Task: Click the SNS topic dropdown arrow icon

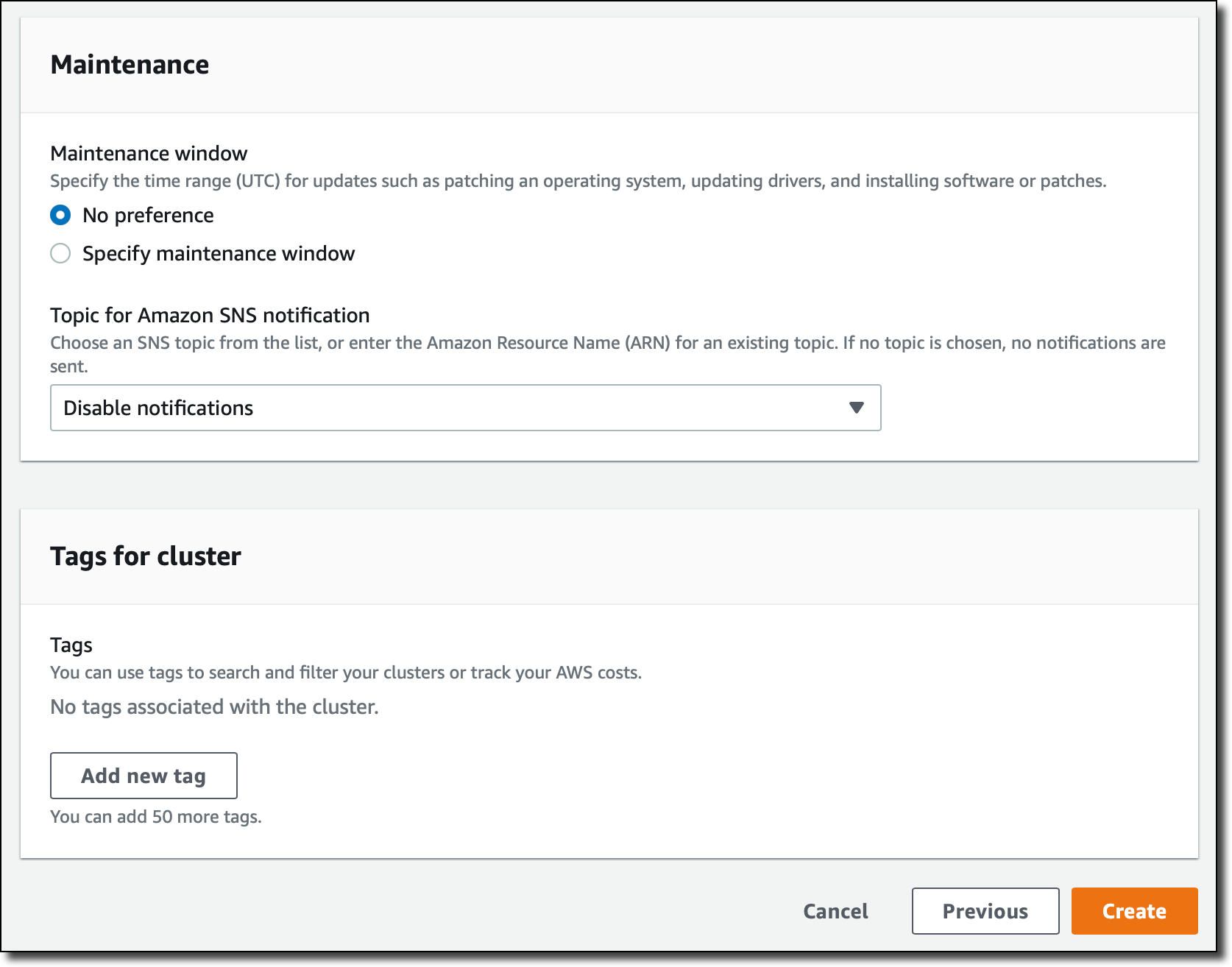Action: 856,408
